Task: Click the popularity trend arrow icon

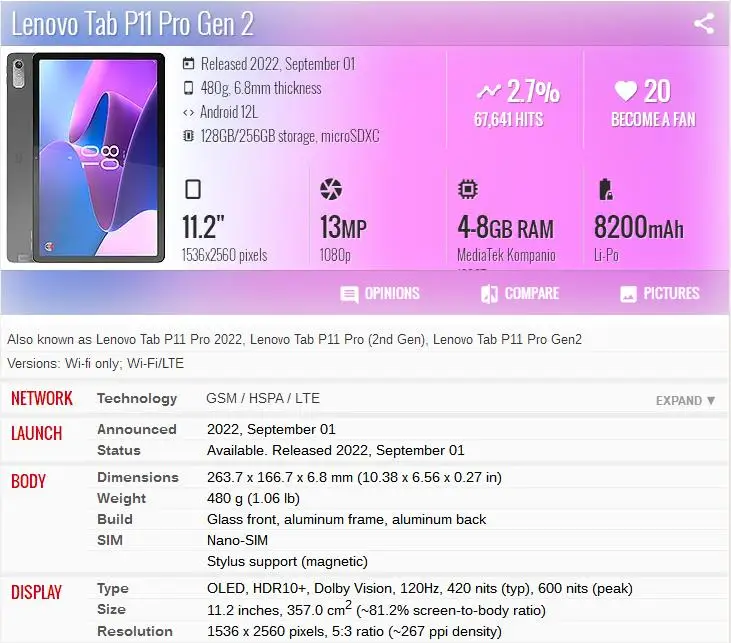Action: 489,91
